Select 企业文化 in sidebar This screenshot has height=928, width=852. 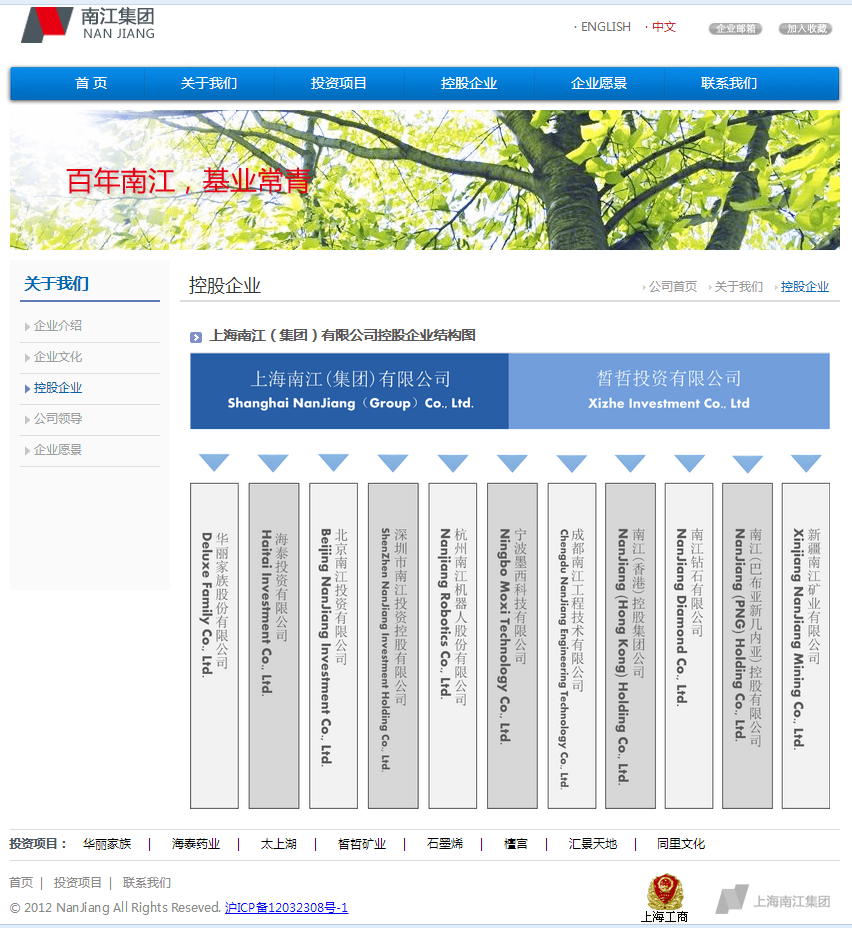click(x=57, y=357)
